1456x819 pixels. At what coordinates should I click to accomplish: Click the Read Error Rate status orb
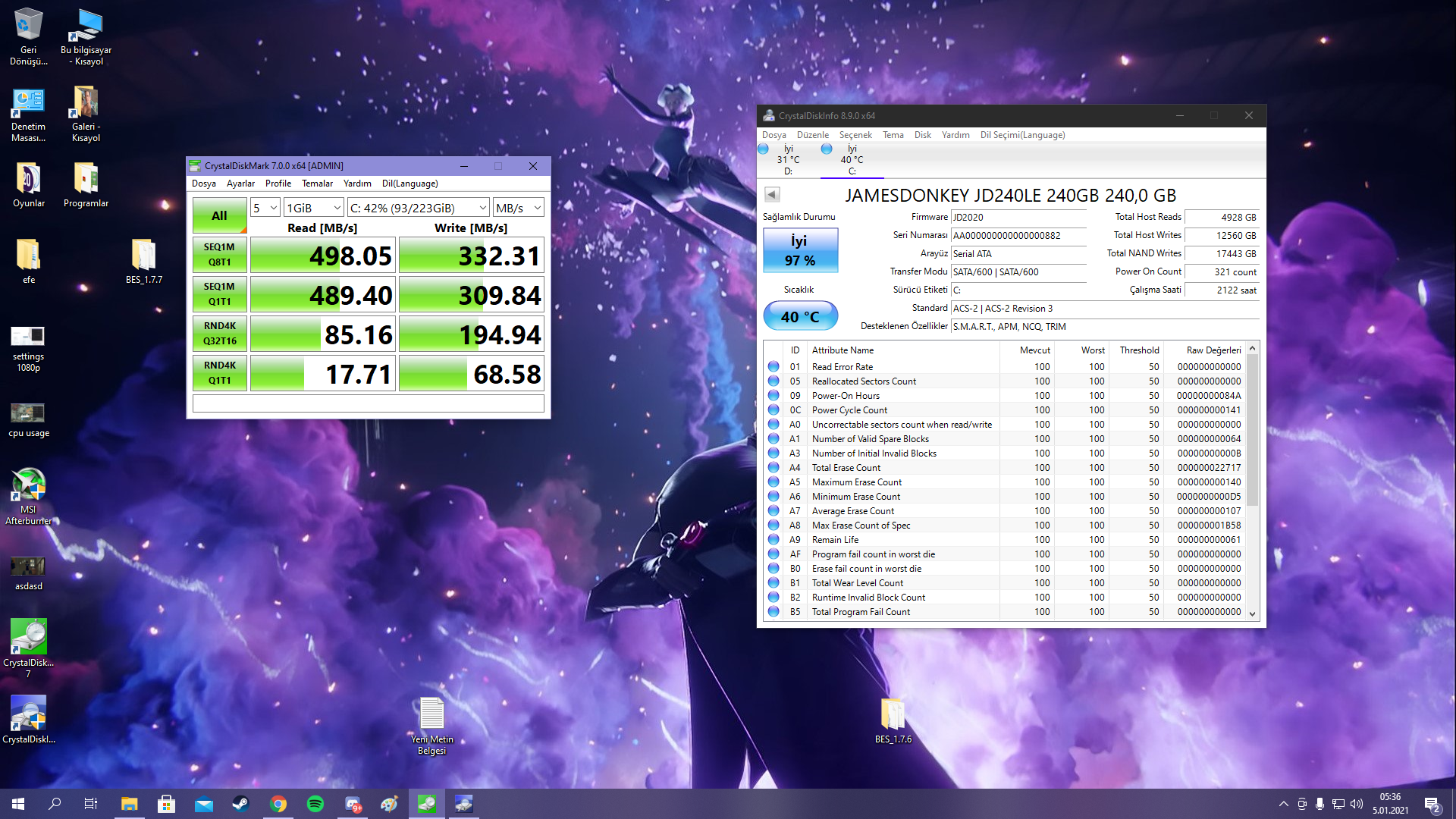[773, 366]
